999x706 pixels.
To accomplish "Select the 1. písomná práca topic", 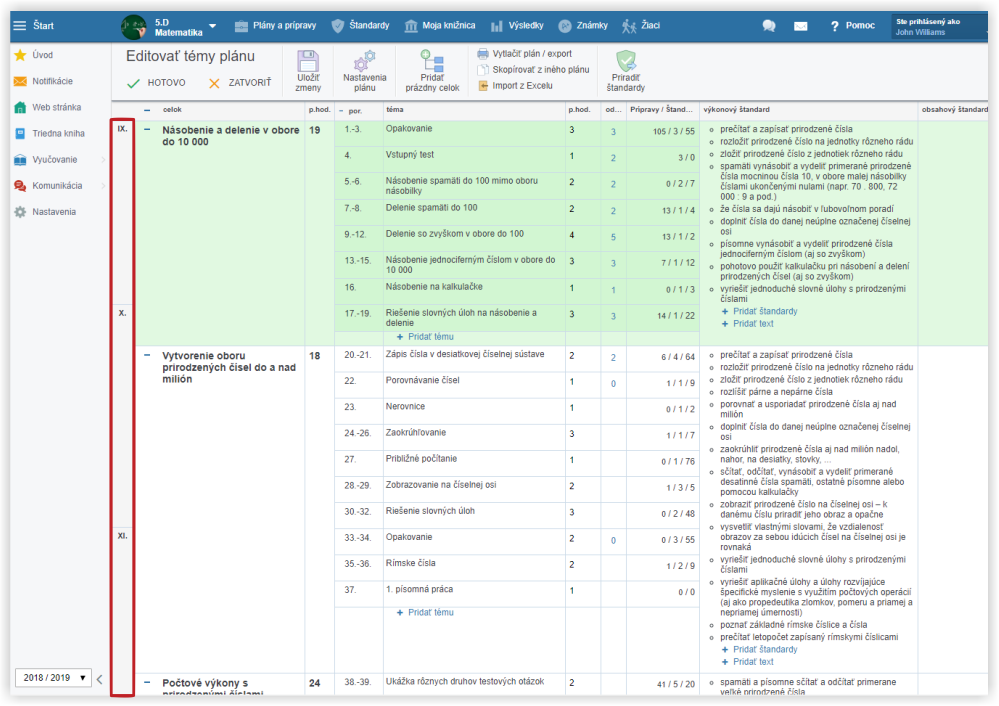I will tap(419, 589).
